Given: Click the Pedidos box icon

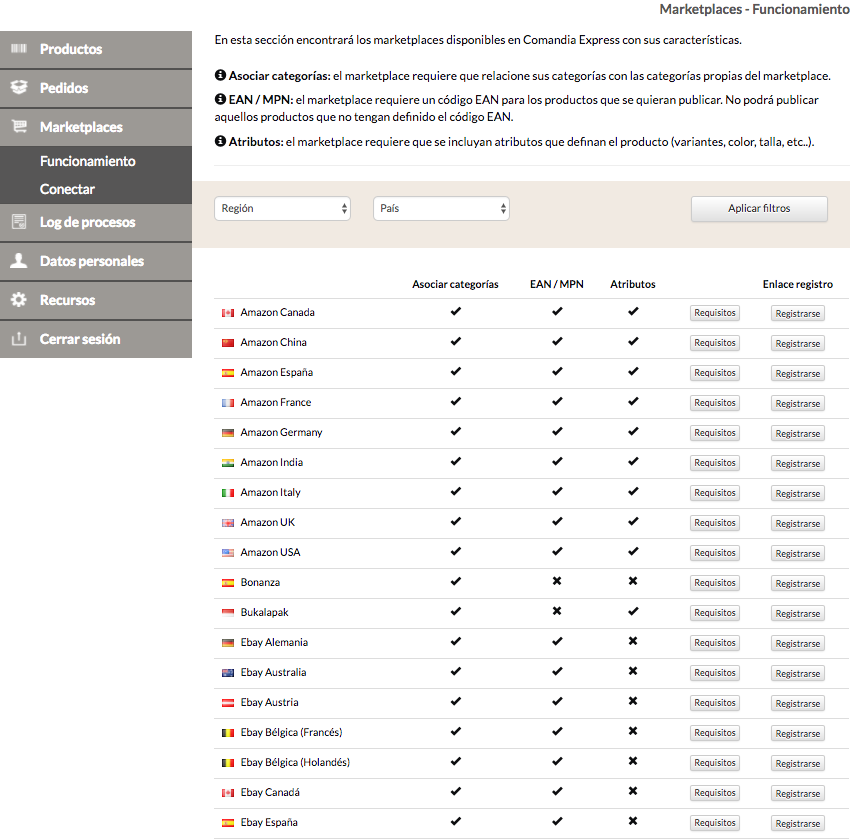Looking at the screenshot, I should 19,87.
